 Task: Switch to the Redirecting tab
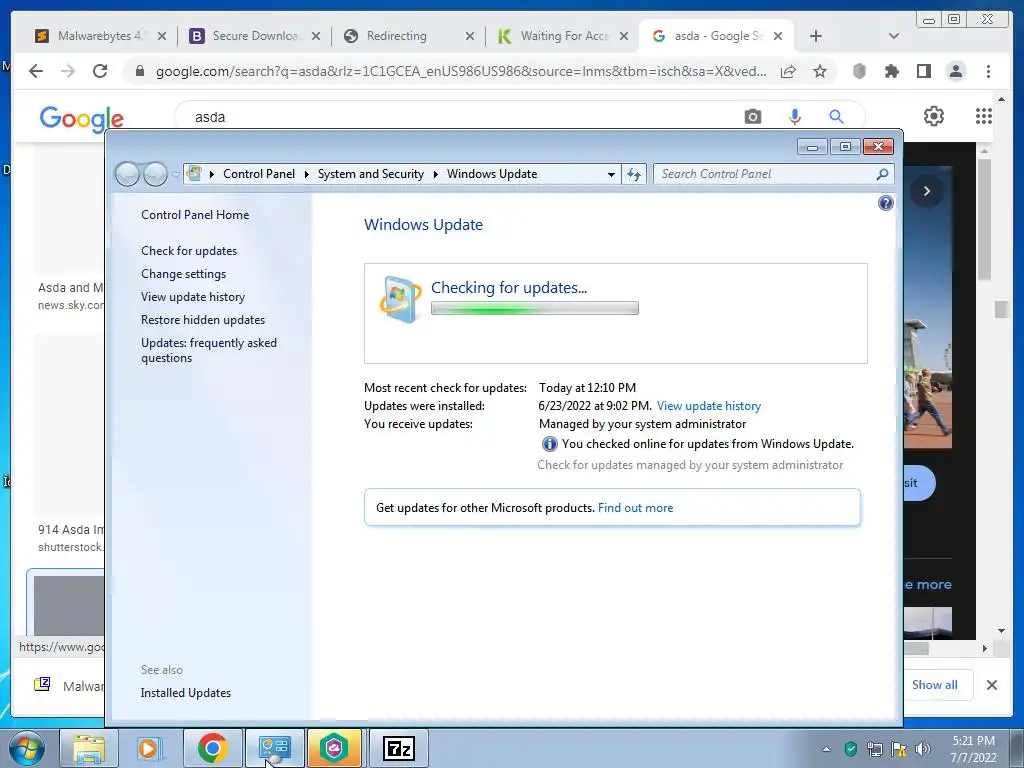pos(409,36)
